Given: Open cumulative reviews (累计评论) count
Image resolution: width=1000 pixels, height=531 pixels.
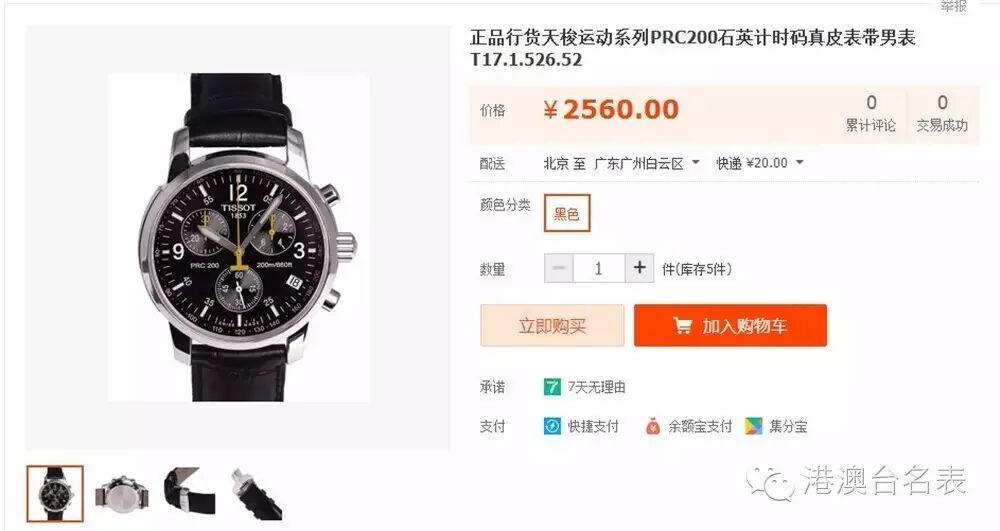Looking at the screenshot, I should 871,113.
